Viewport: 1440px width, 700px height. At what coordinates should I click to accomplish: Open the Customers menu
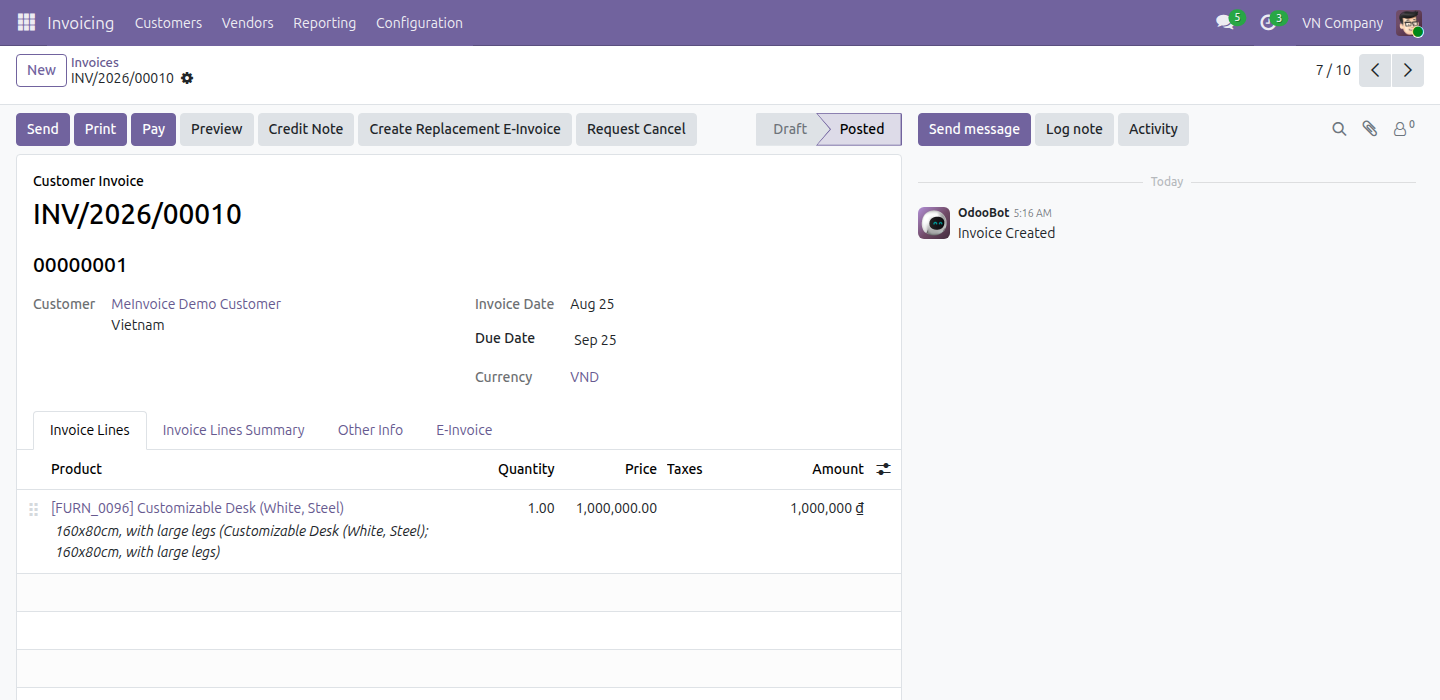click(x=168, y=22)
